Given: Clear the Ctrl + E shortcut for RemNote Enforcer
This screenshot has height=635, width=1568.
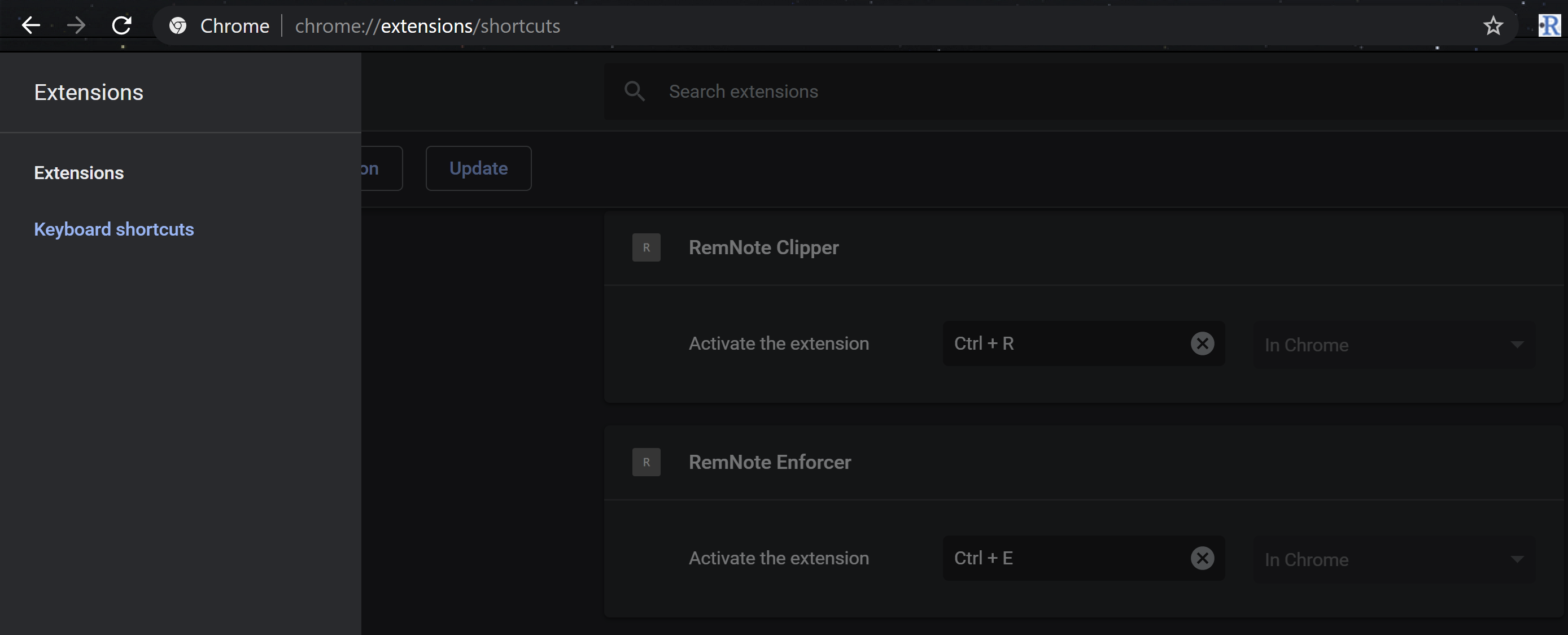Looking at the screenshot, I should pos(1202,558).
